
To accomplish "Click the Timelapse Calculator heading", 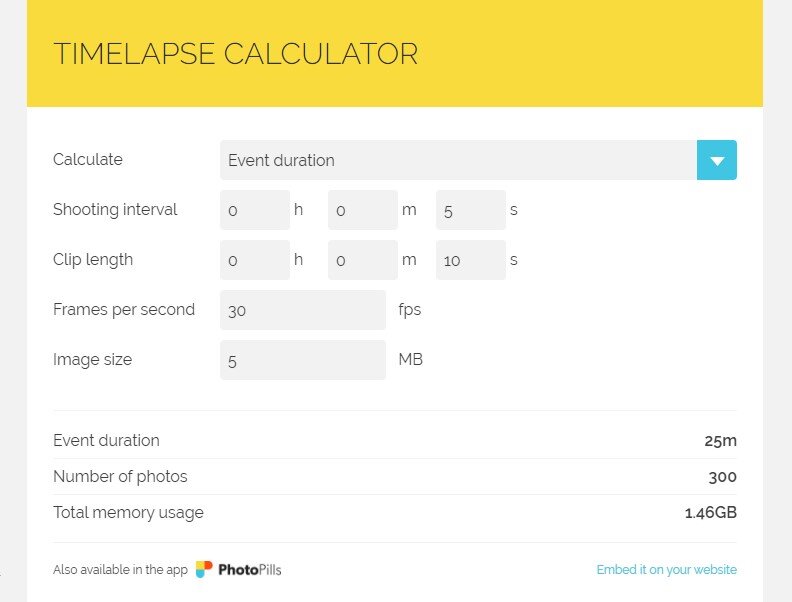I will coord(235,54).
